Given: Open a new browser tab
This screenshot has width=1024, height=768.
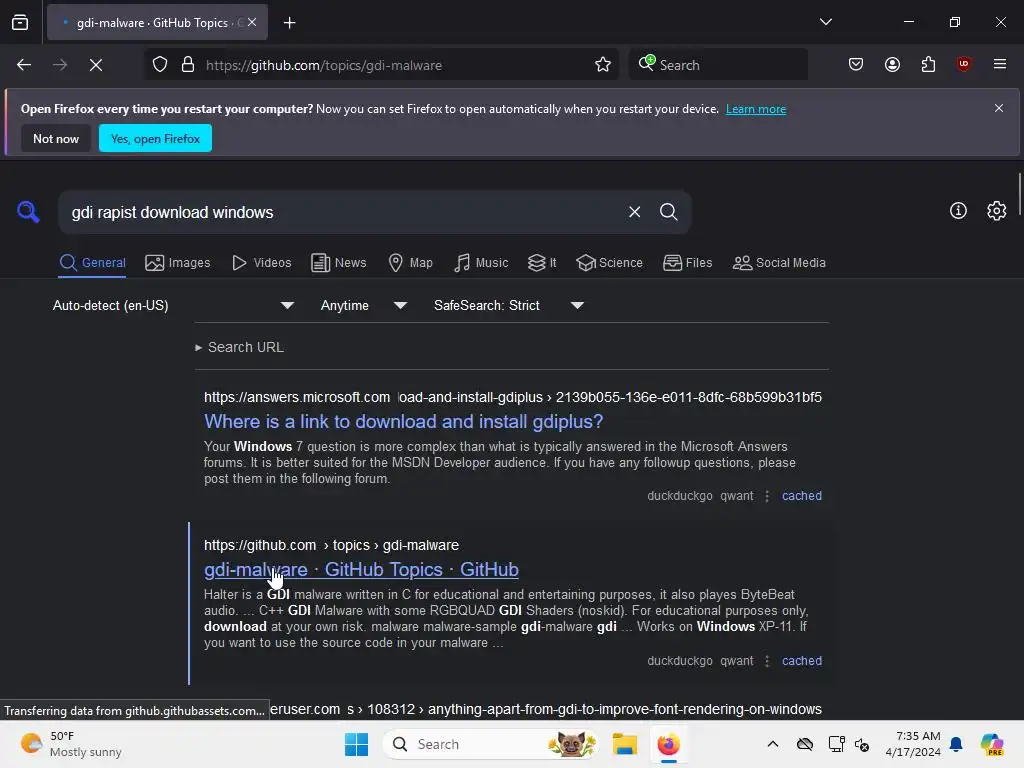Looking at the screenshot, I should (289, 23).
